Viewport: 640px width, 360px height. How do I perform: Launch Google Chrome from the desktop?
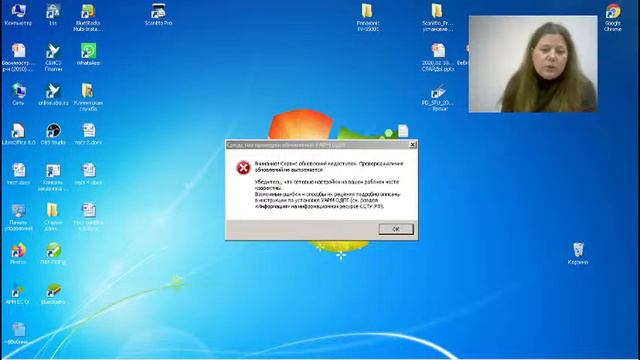point(612,18)
